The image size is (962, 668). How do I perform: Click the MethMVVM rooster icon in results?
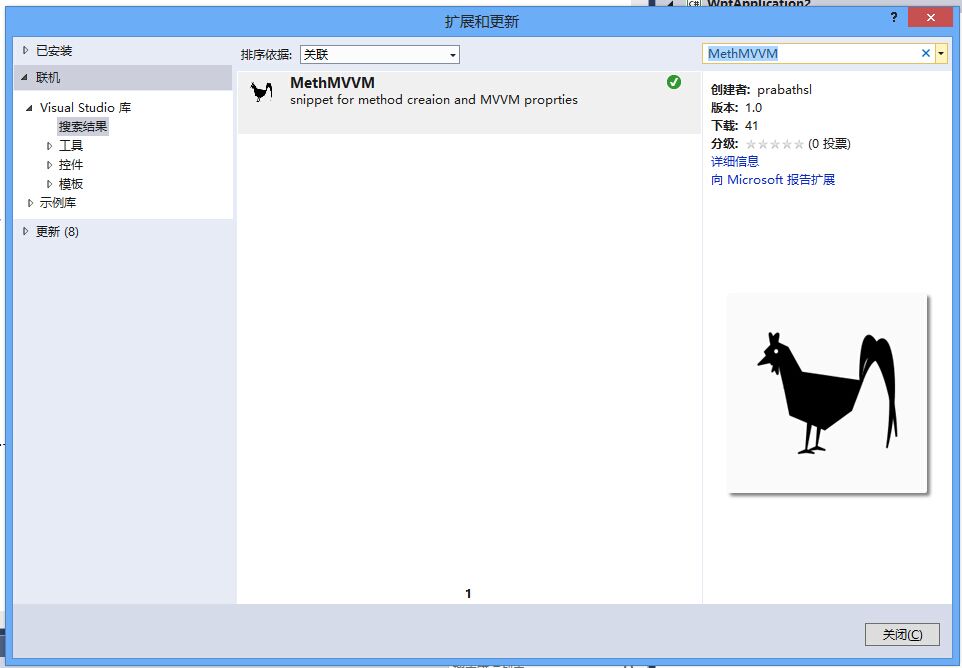click(261, 91)
